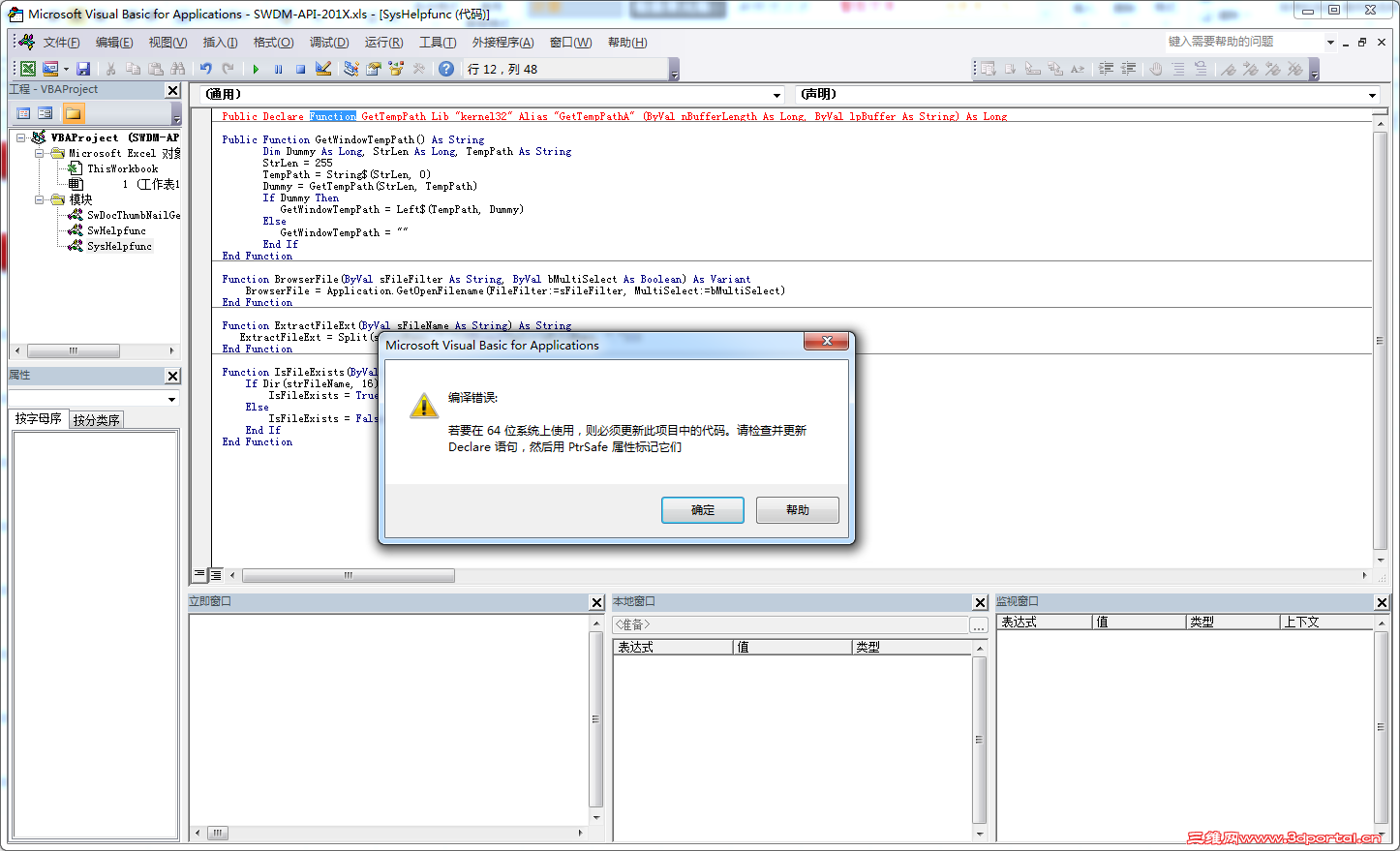Collapse the VBAProject root node
Image resolution: width=1400 pixels, height=851 pixels.
tap(20, 137)
